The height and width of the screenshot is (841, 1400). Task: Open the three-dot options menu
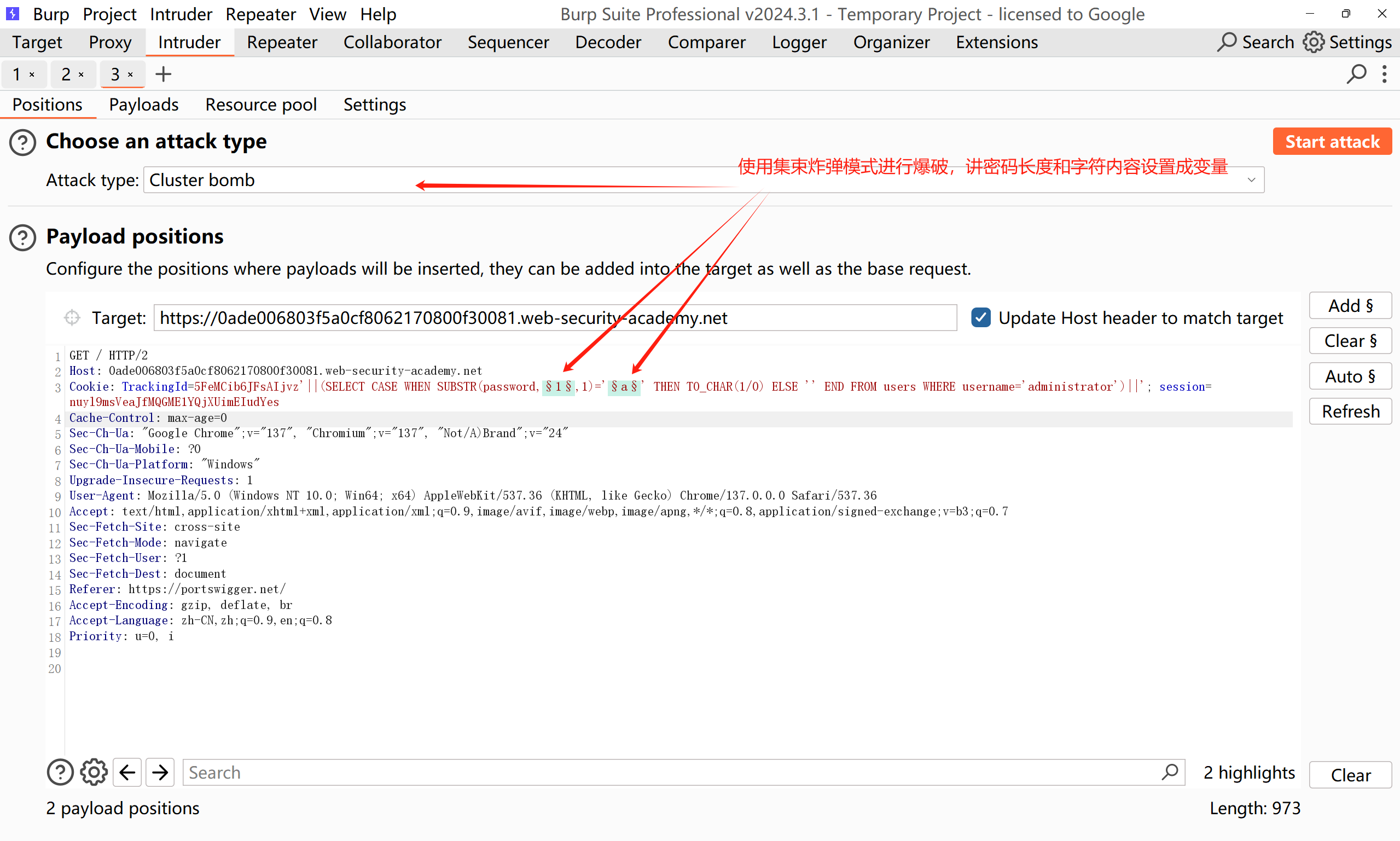tap(1384, 74)
